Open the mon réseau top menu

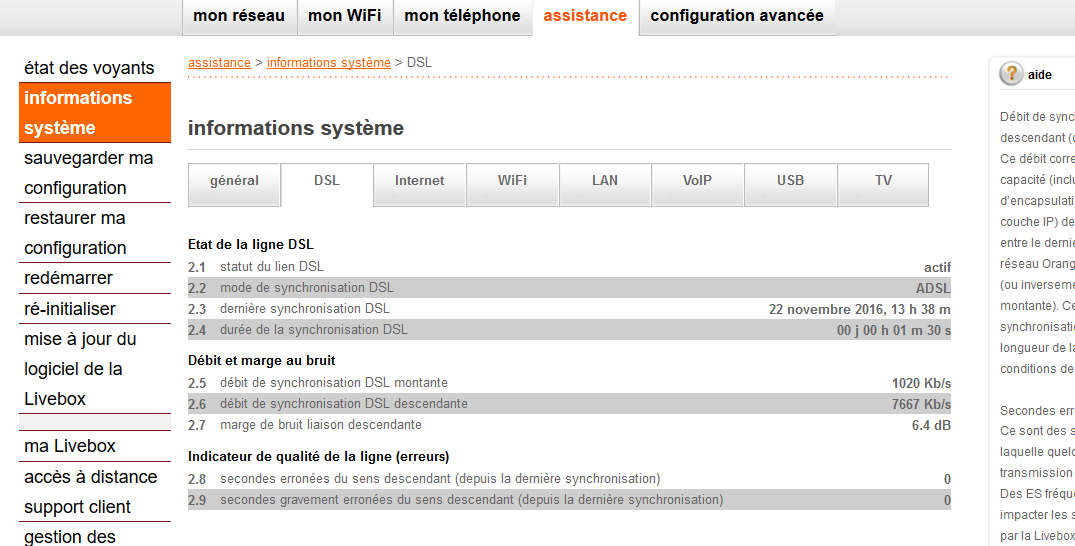coord(239,16)
